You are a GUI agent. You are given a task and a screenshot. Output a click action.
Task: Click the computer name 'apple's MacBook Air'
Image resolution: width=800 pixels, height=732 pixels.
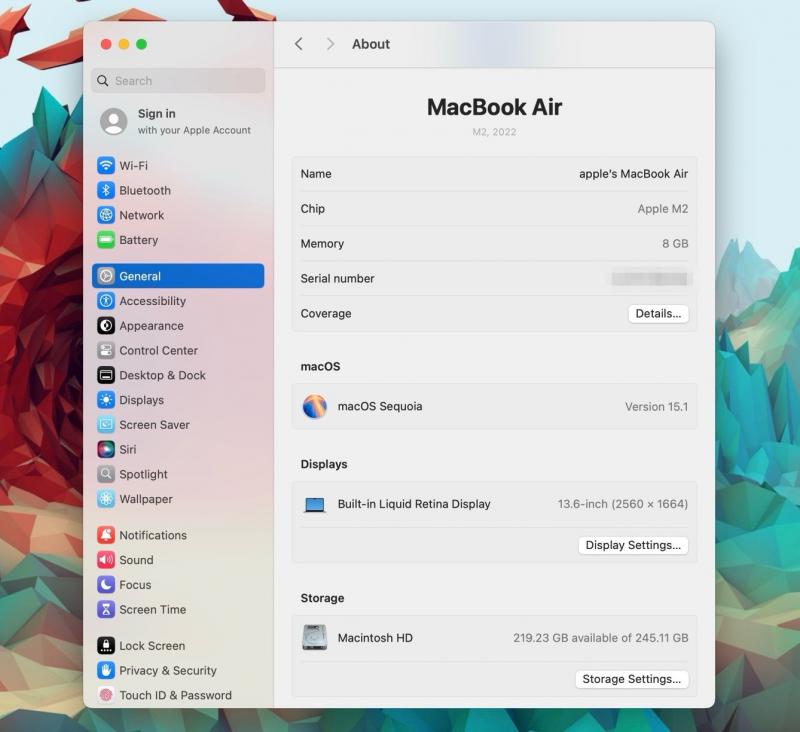pyautogui.click(x=633, y=174)
